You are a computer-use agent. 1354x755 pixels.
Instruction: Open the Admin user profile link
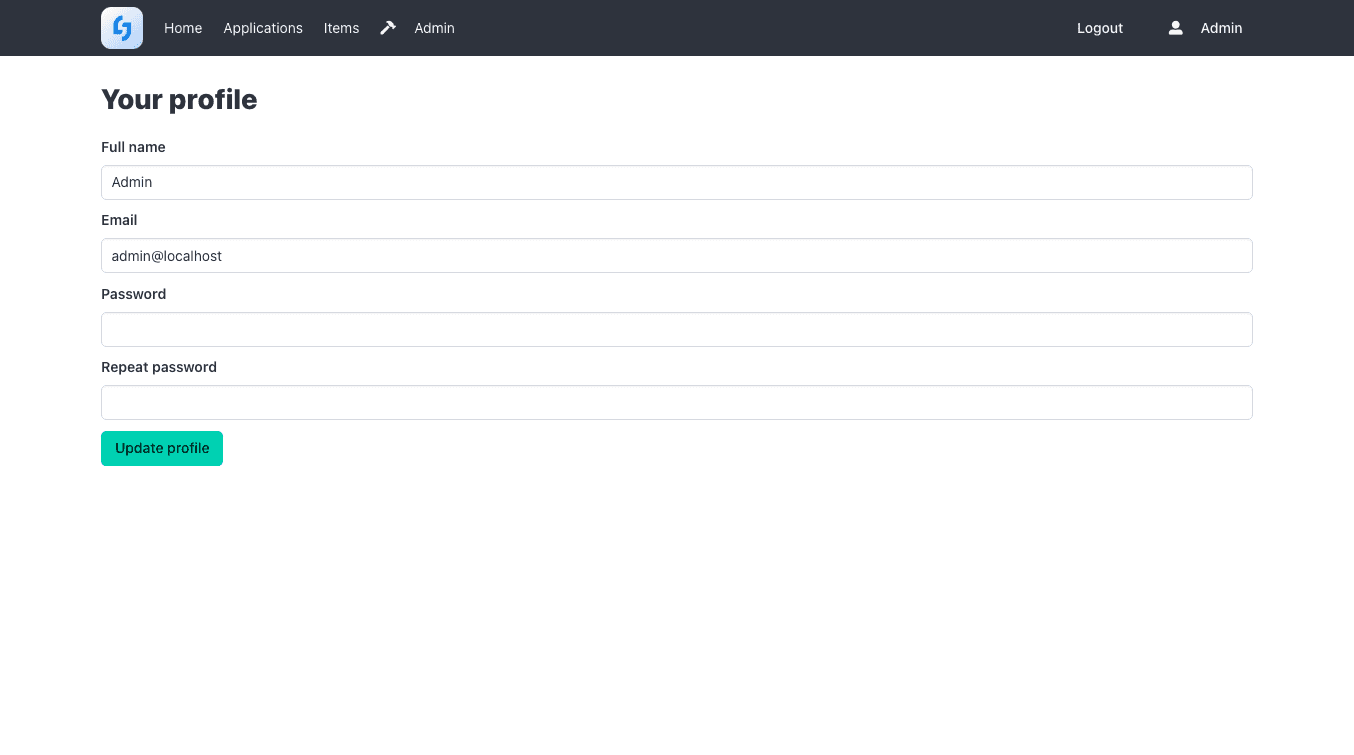(1222, 28)
